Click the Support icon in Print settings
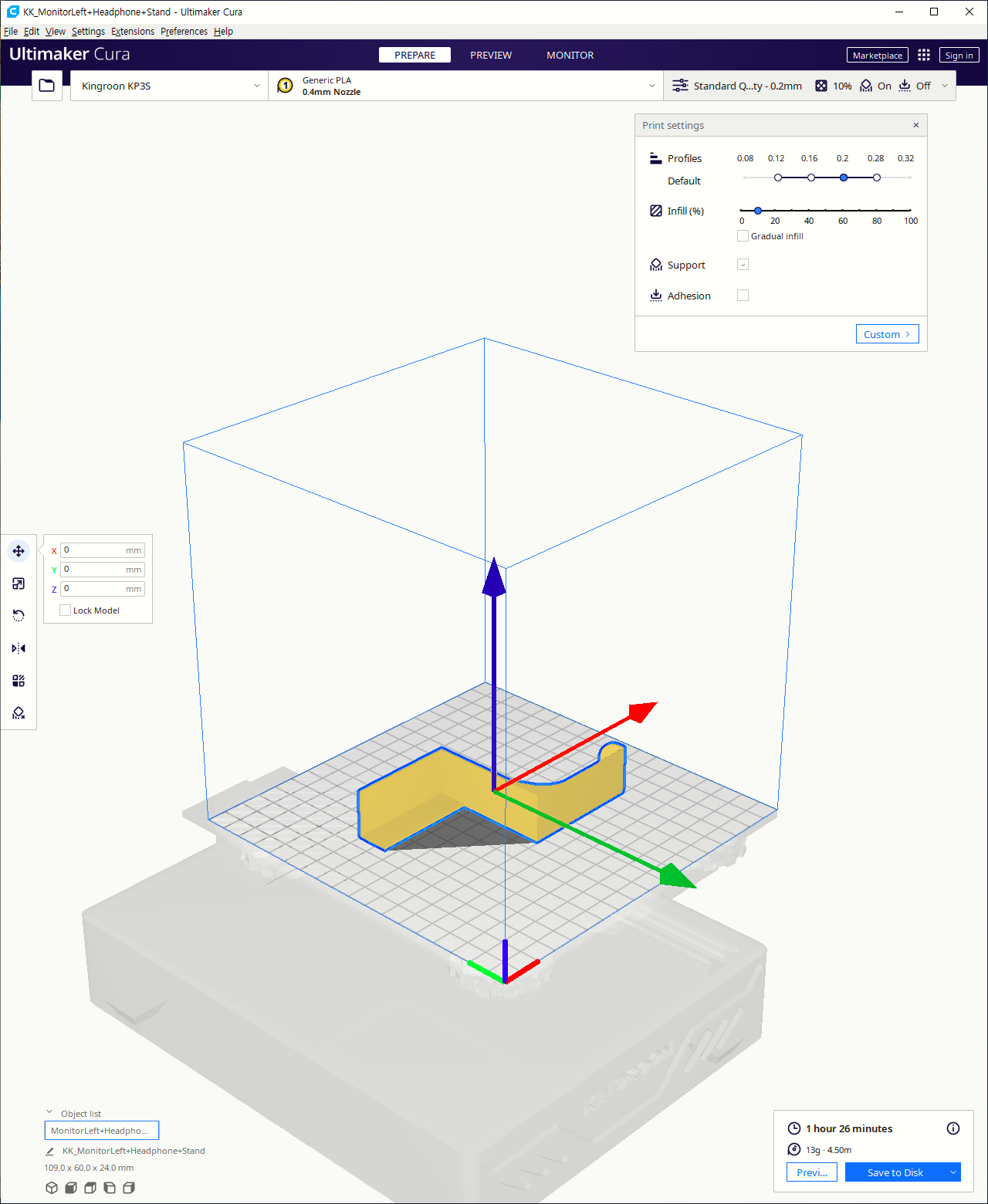 [656, 265]
